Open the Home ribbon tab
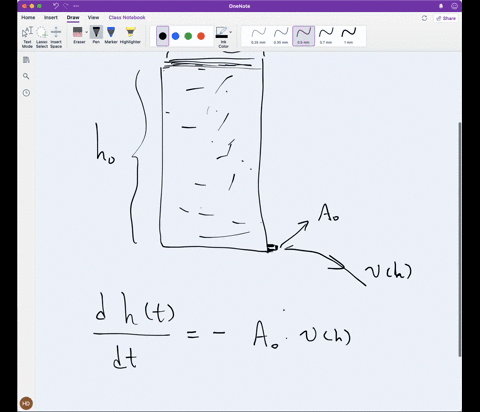Image resolution: width=480 pixels, height=412 pixels. (28, 17)
